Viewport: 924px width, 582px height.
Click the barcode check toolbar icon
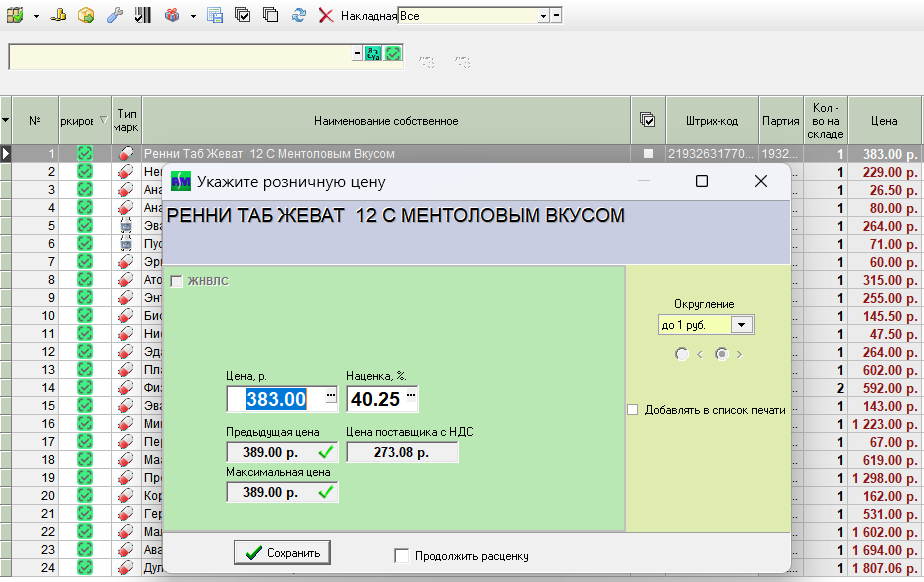pos(143,15)
